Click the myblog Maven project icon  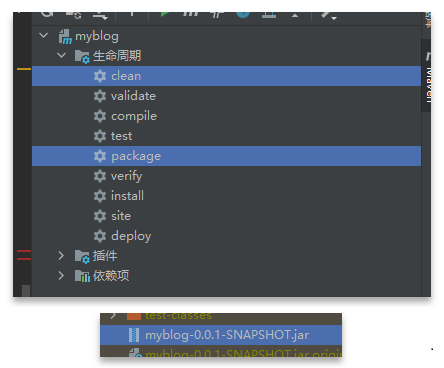(65, 36)
